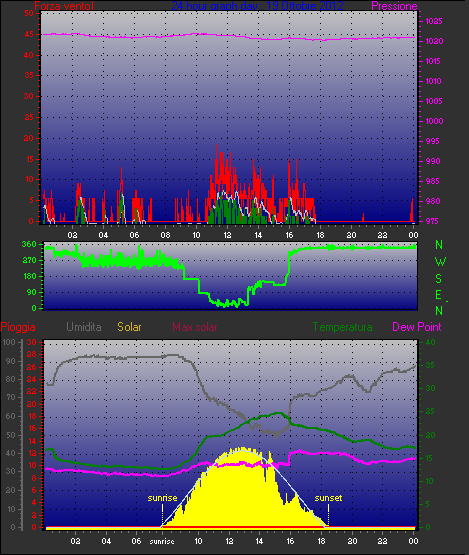Click the 270 wind direction axis value
The height and width of the screenshot is (555, 469).
pos(29,261)
